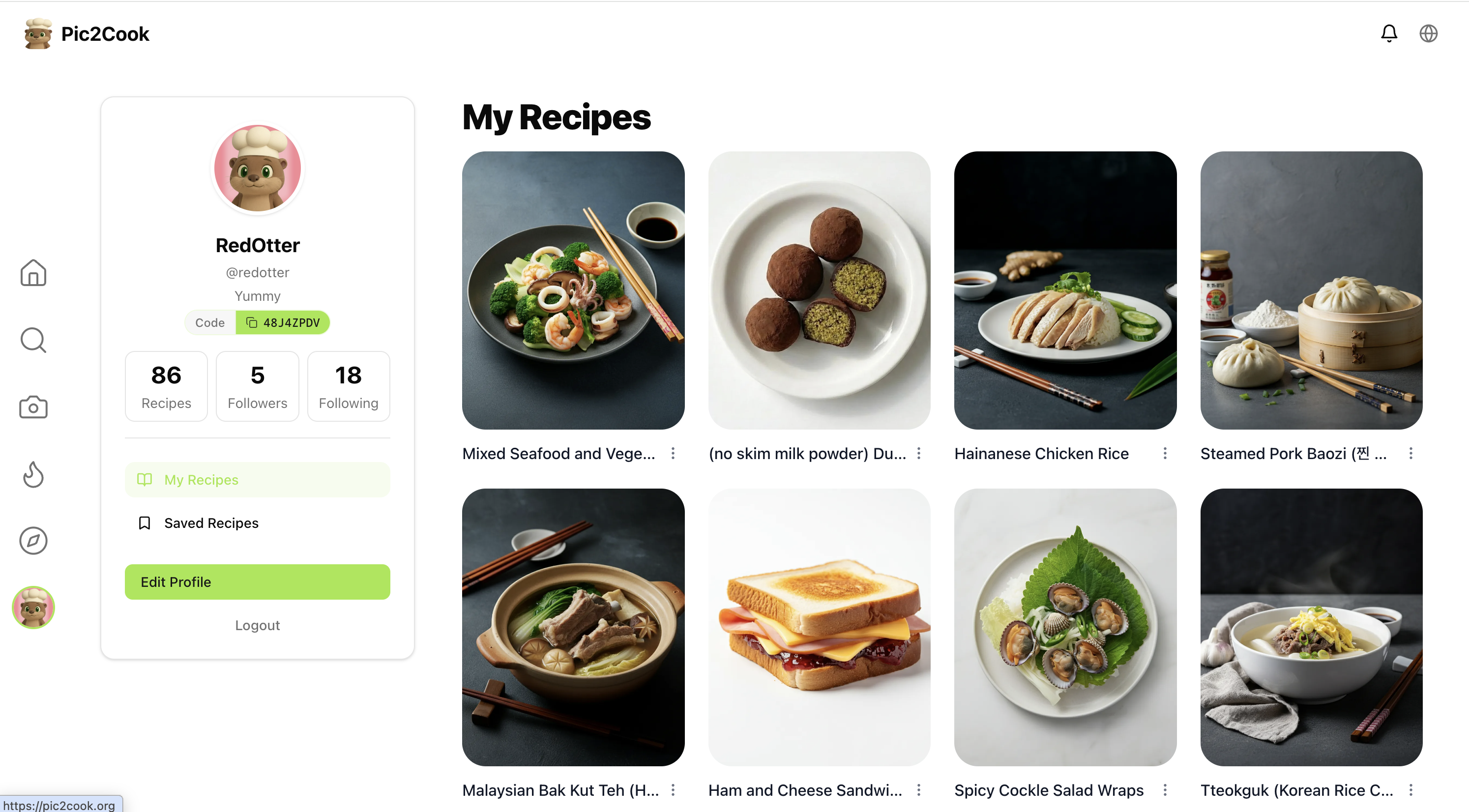
Task: Click the Edit Profile button
Action: 257,581
